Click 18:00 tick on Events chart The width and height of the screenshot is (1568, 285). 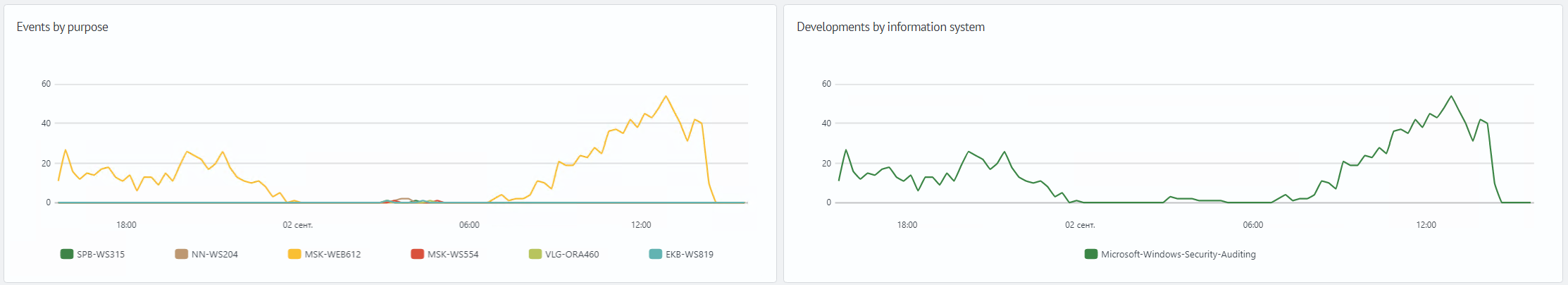pyautogui.click(x=126, y=225)
